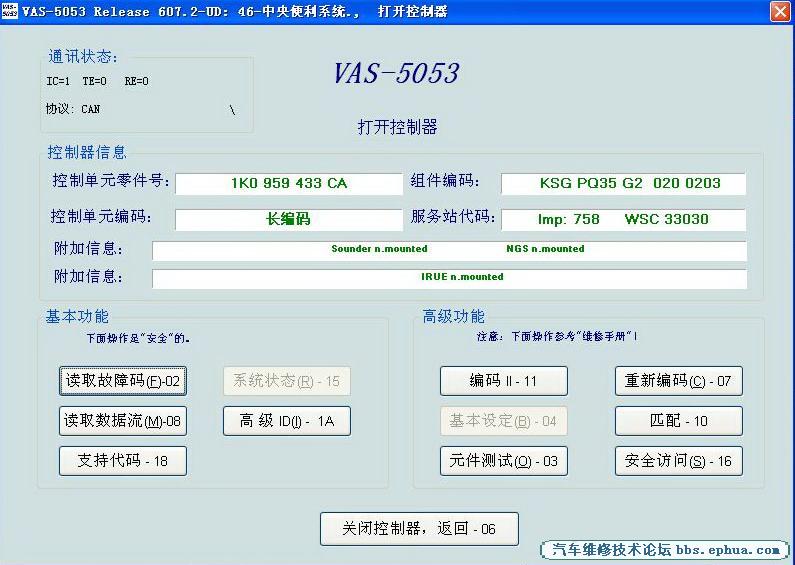
Task: Click the 打开控制器 heading text
Action: tap(398, 127)
